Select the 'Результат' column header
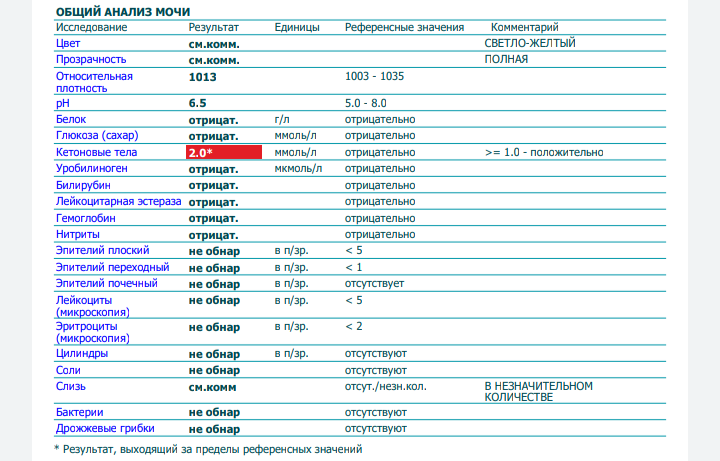The image size is (720, 461). (213, 27)
